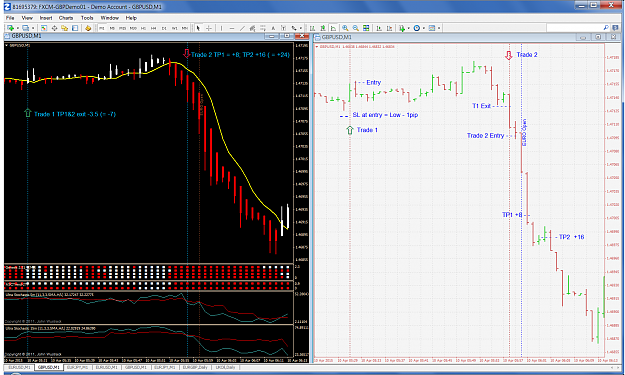Open the New Chart dropdown arrow
The width and height of the screenshot is (625, 375).
18,28
